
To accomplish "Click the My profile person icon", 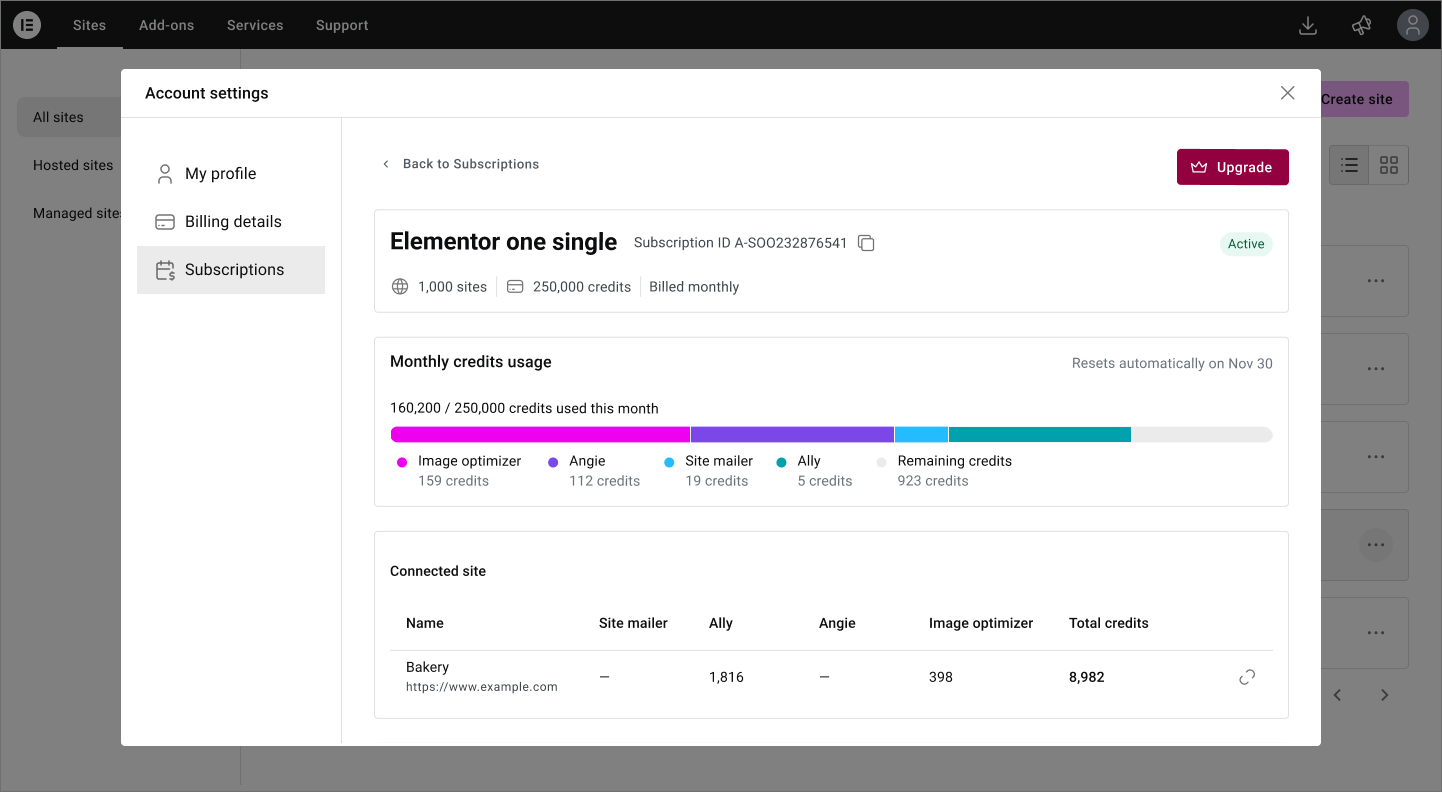I will click(x=165, y=174).
